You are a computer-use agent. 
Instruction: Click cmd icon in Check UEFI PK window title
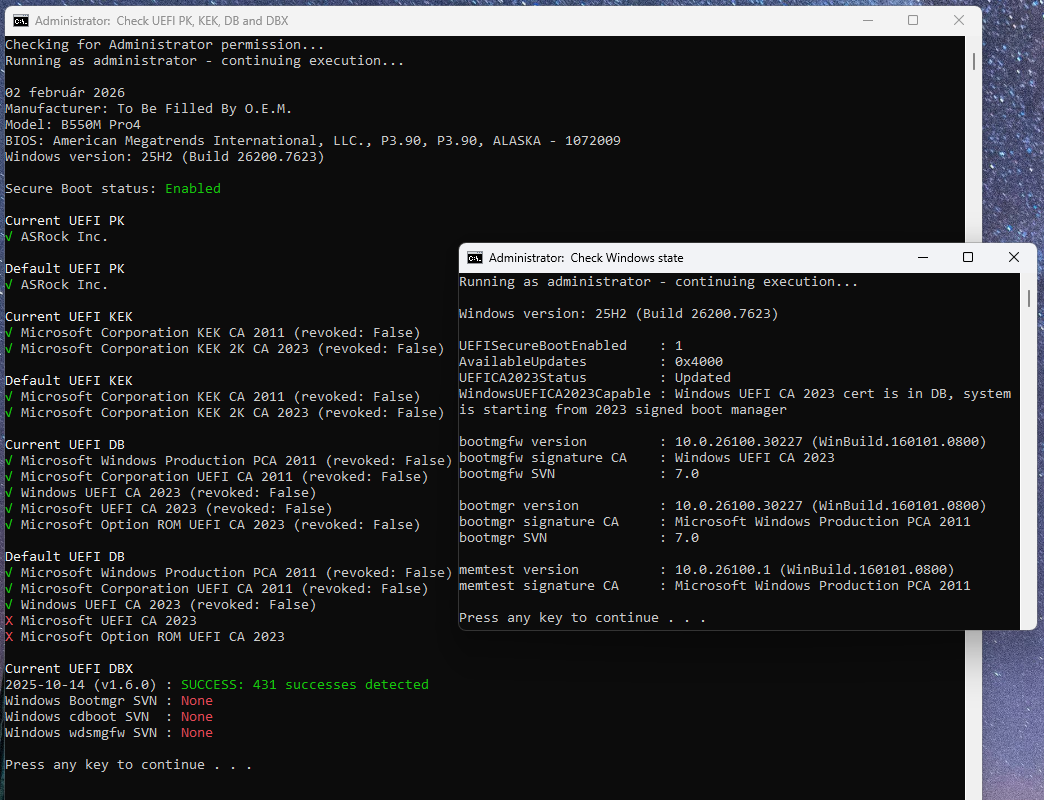click(x=21, y=21)
